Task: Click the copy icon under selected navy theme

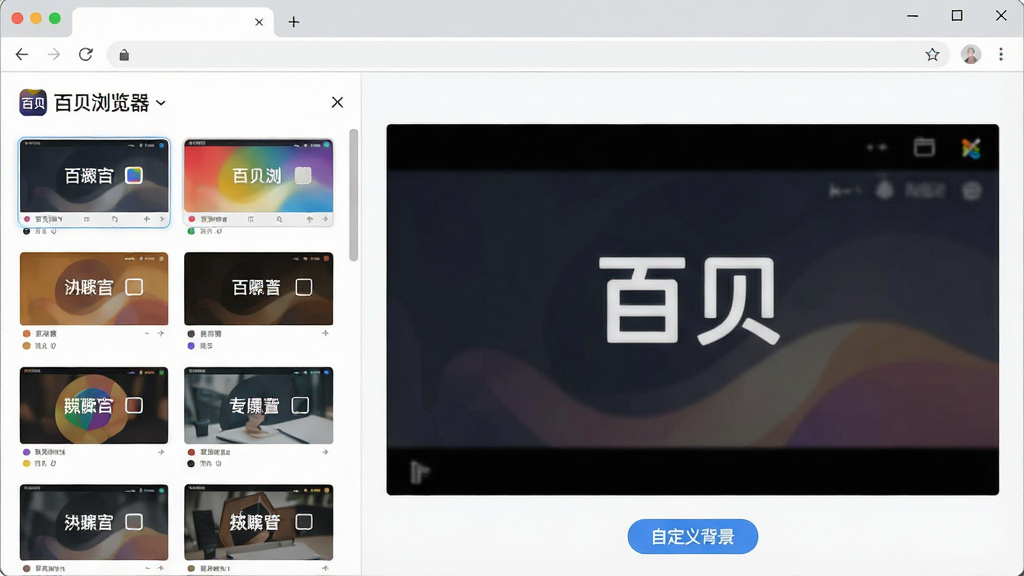Action: coord(115,219)
